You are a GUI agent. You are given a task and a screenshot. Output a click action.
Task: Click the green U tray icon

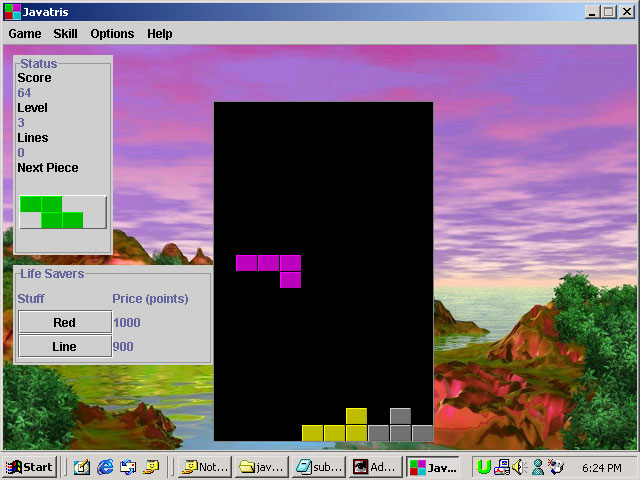click(x=484, y=467)
